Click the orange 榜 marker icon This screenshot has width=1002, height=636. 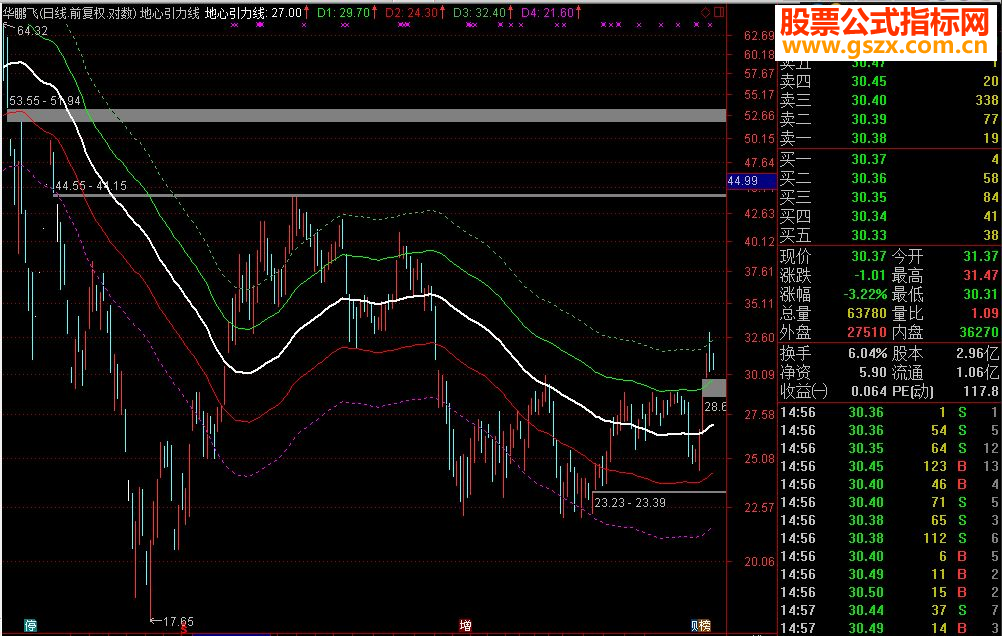[x=706, y=625]
